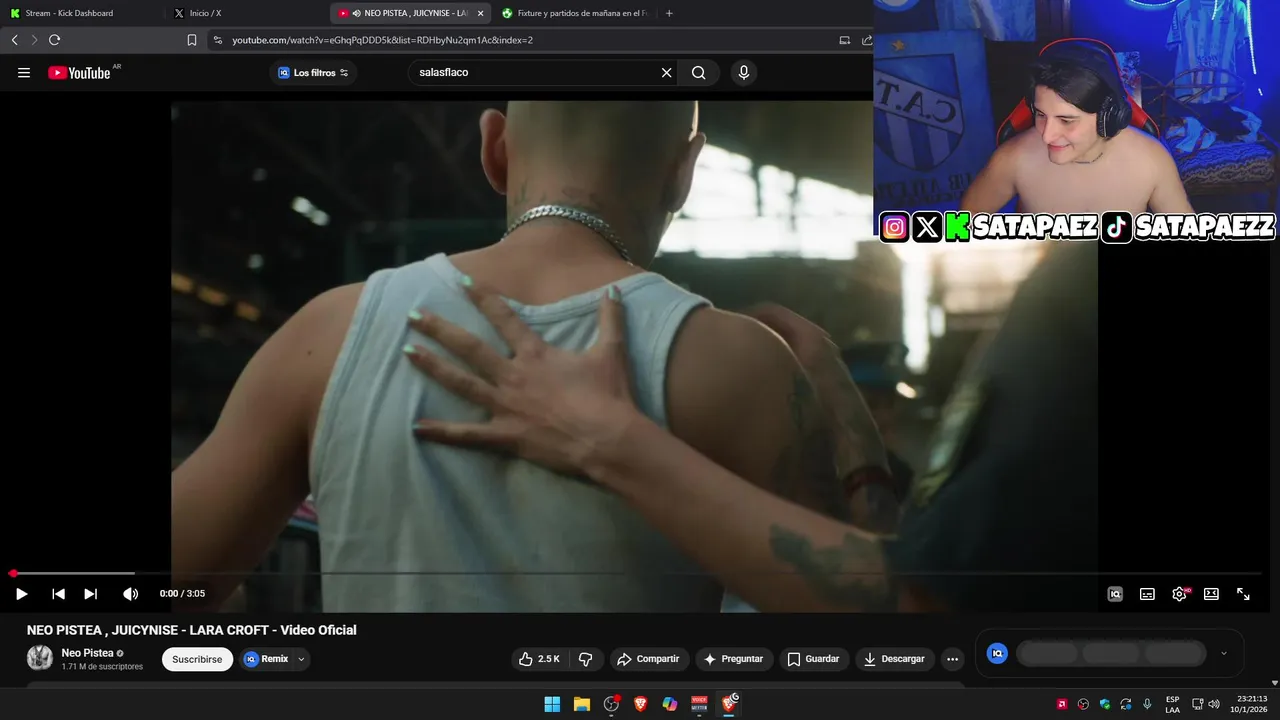Open taskbar volume icon

(1213, 704)
